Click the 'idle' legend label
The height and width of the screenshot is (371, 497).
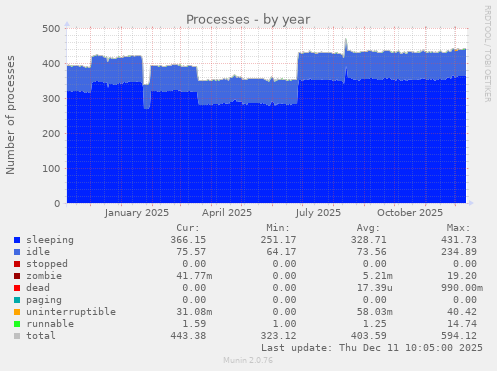point(38,252)
